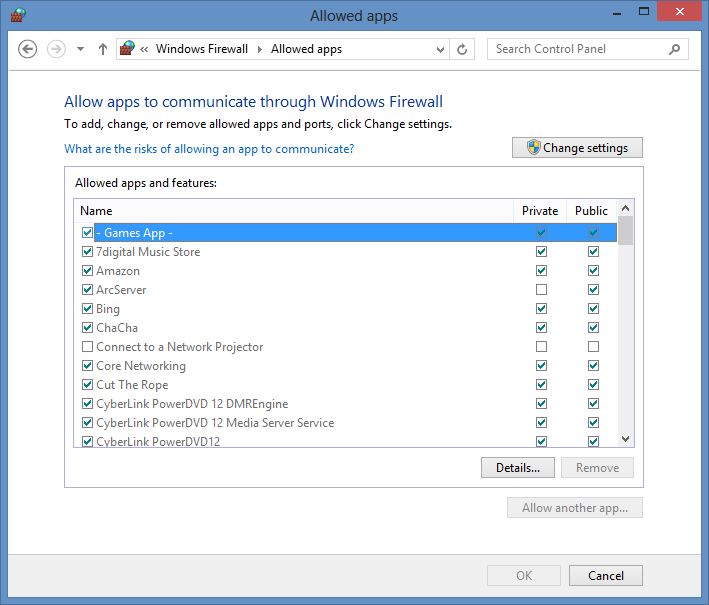Click the OK button
Image resolution: width=709 pixels, height=605 pixels.
(x=524, y=576)
